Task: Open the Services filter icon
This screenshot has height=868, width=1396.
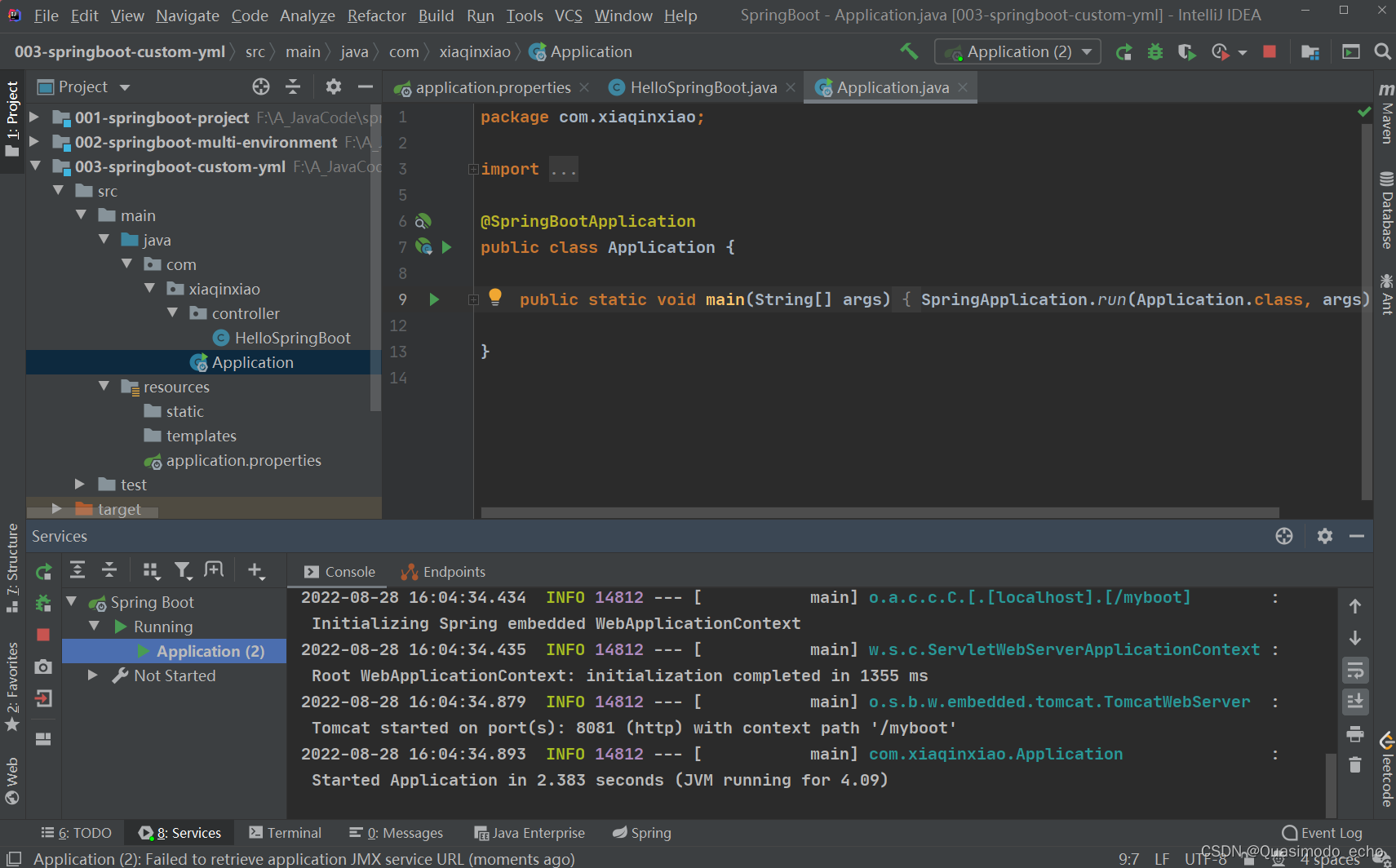Action: coord(183,570)
